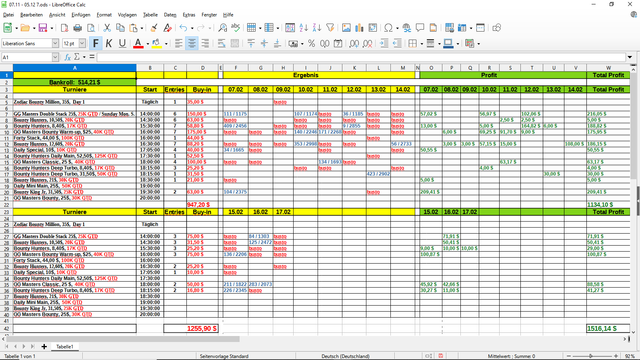Open the Format menu
The height and width of the screenshot is (360, 640).
104,15
